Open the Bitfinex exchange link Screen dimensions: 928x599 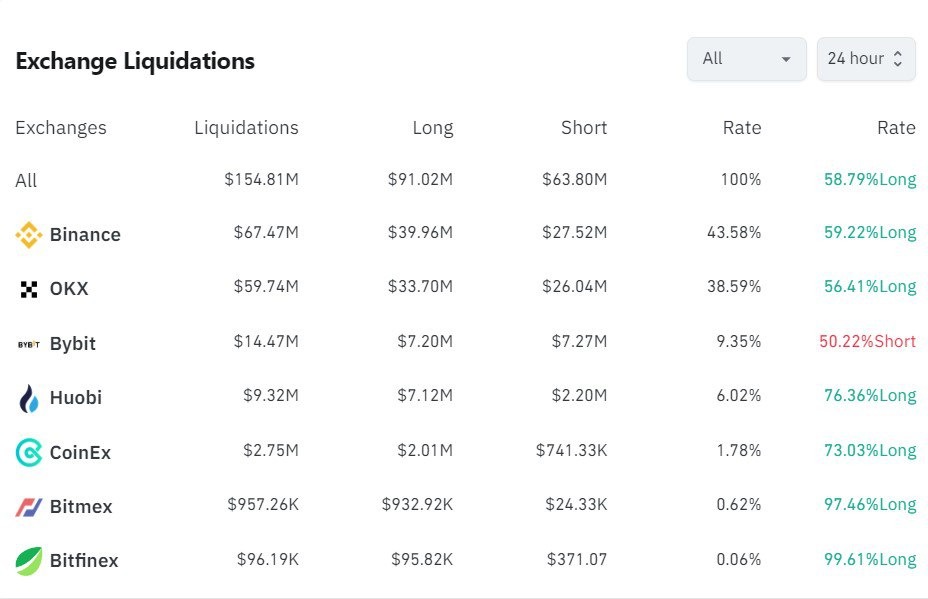coord(84,561)
